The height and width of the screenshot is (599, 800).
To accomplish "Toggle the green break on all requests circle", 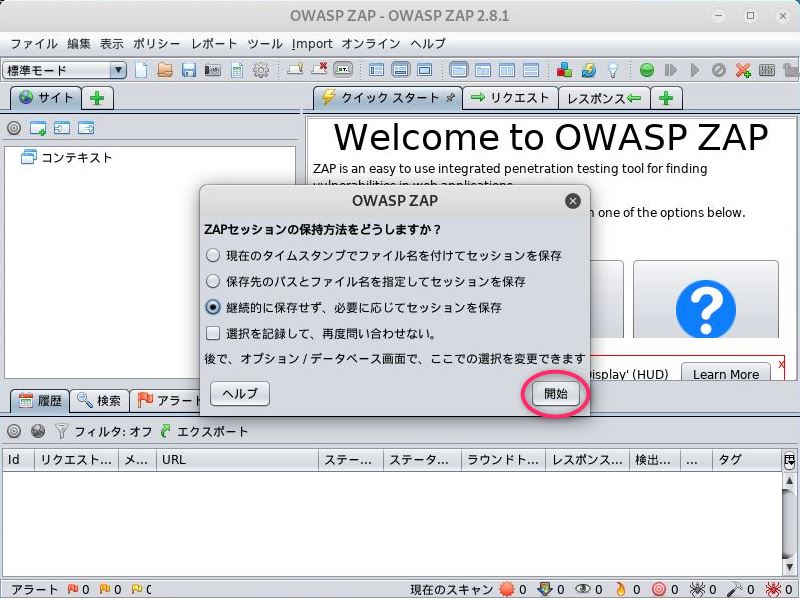I will (x=647, y=70).
